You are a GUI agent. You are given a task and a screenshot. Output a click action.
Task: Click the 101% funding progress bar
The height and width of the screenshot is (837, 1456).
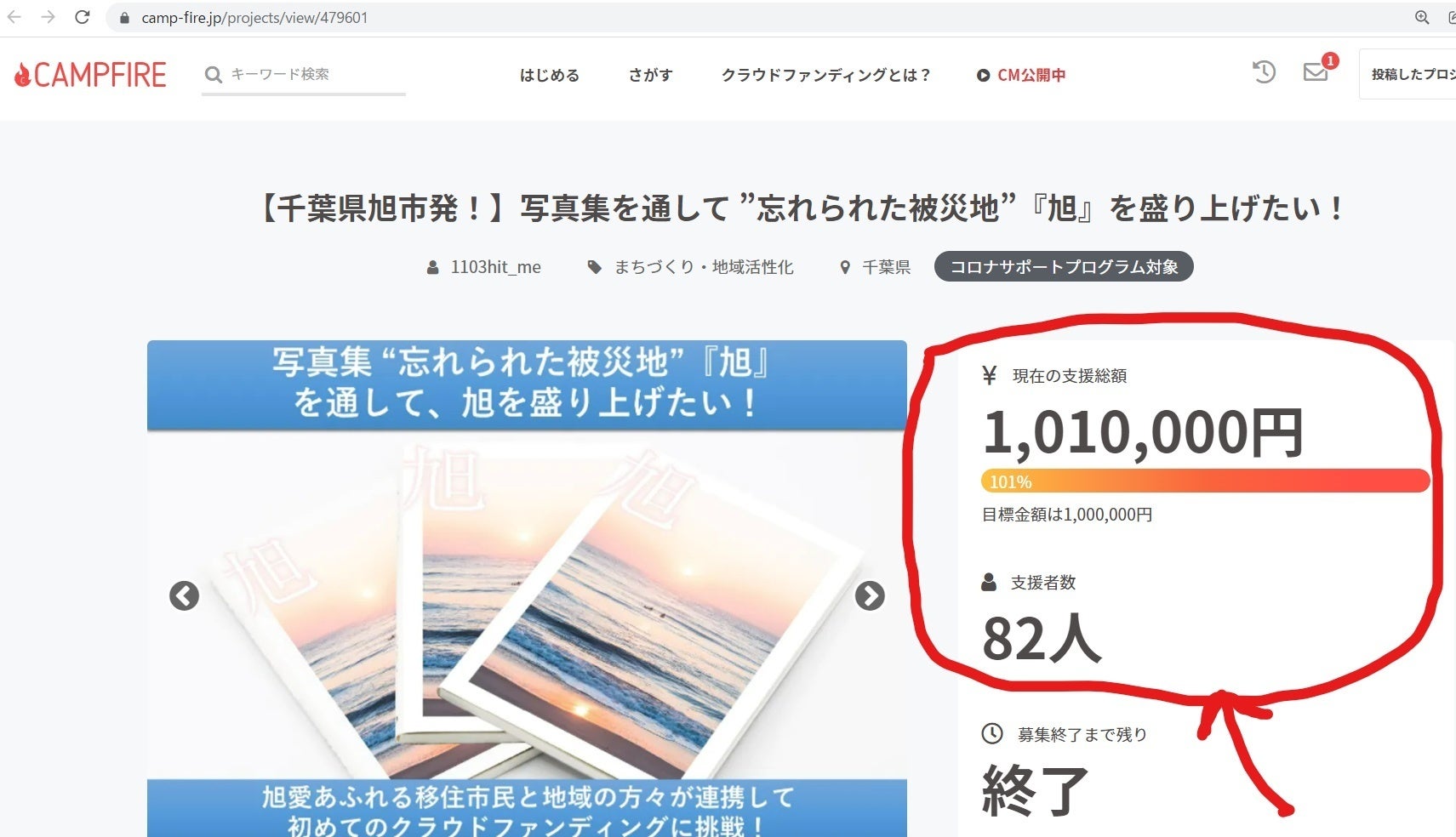pos(1204,481)
